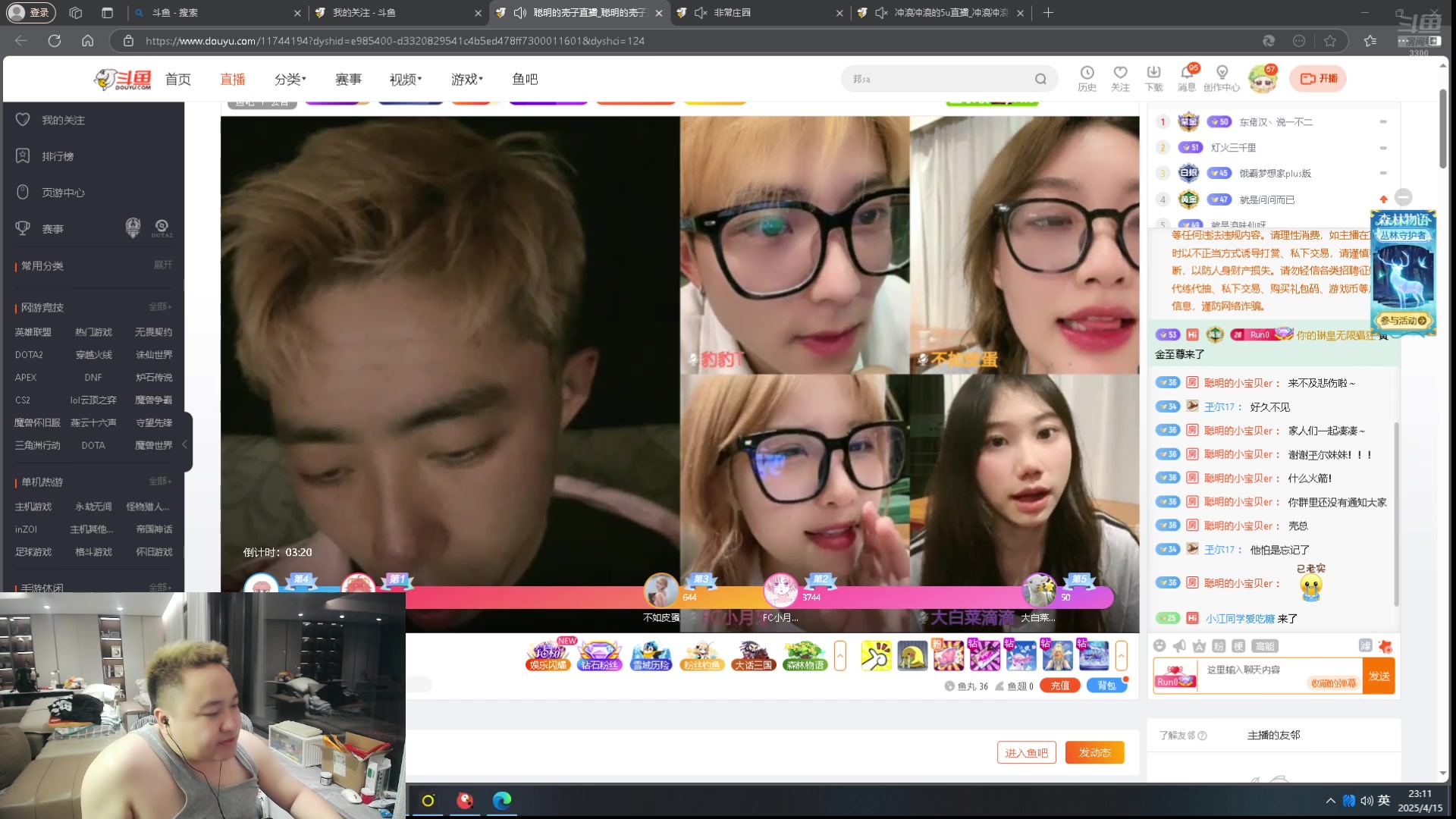Click the 下载 download icon
The width and height of the screenshot is (1456, 819).
tap(1153, 78)
